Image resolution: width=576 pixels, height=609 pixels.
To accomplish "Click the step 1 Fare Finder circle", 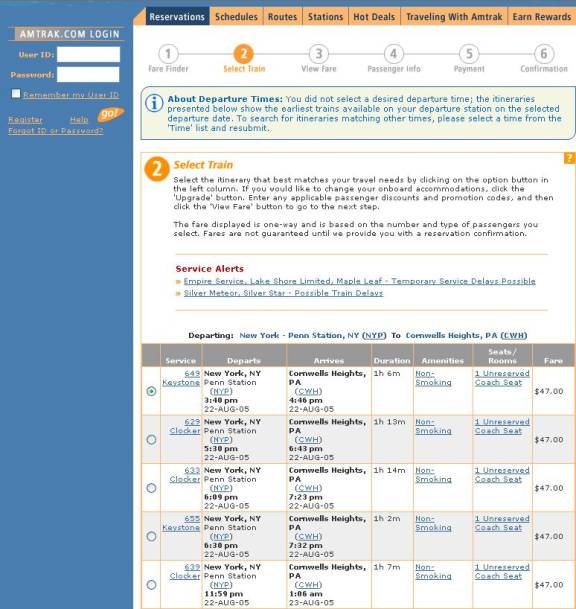I will [168, 54].
